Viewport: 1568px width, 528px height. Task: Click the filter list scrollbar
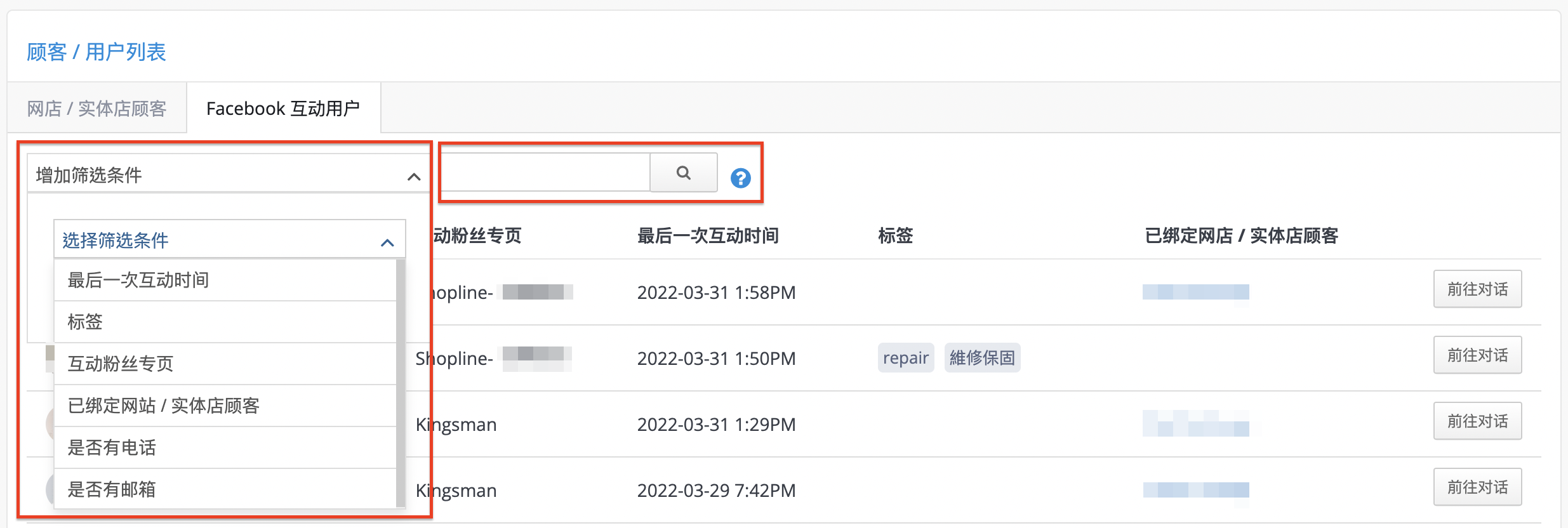pyautogui.click(x=401, y=383)
